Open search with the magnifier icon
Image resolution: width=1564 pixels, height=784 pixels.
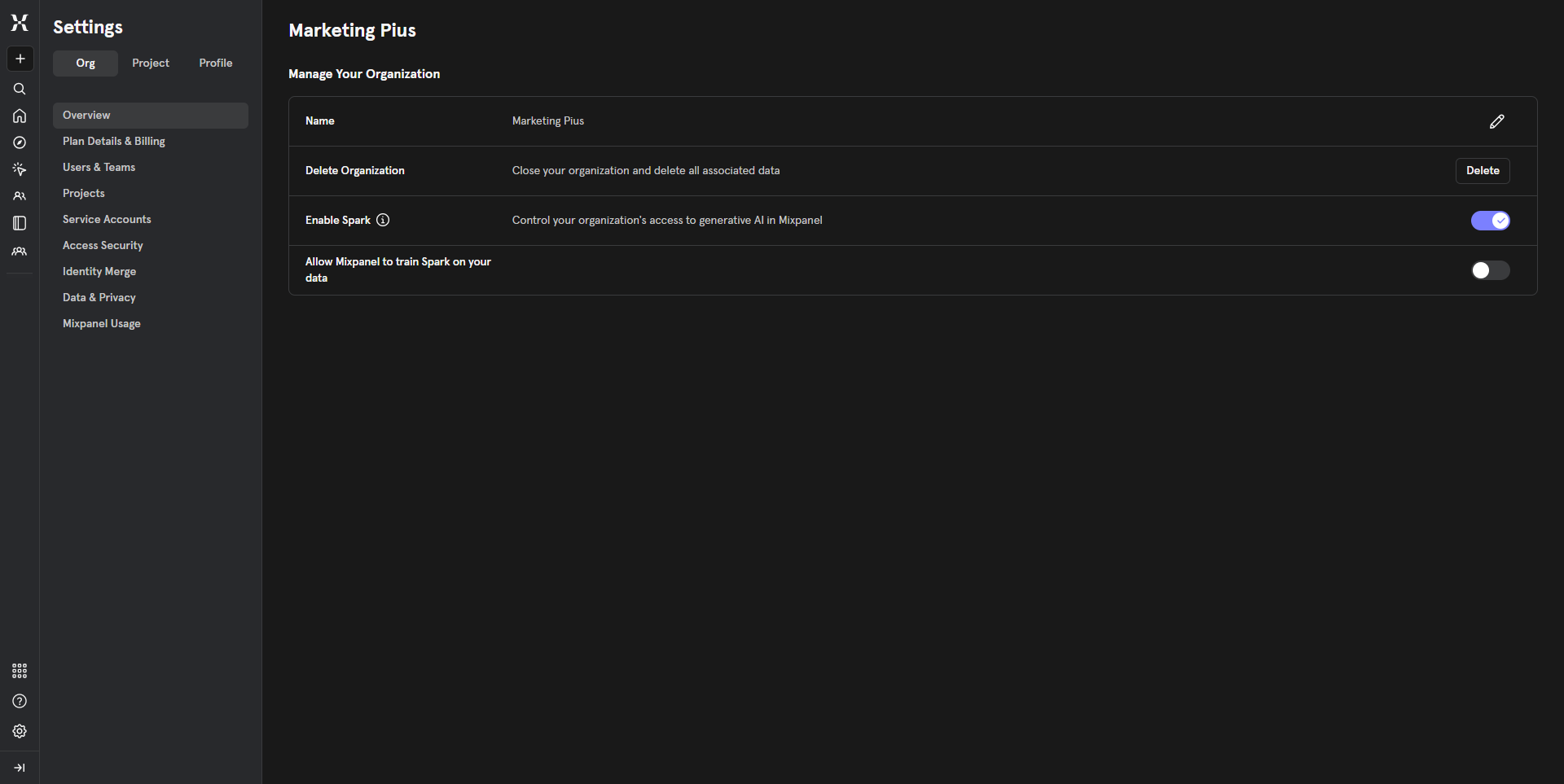click(20, 89)
